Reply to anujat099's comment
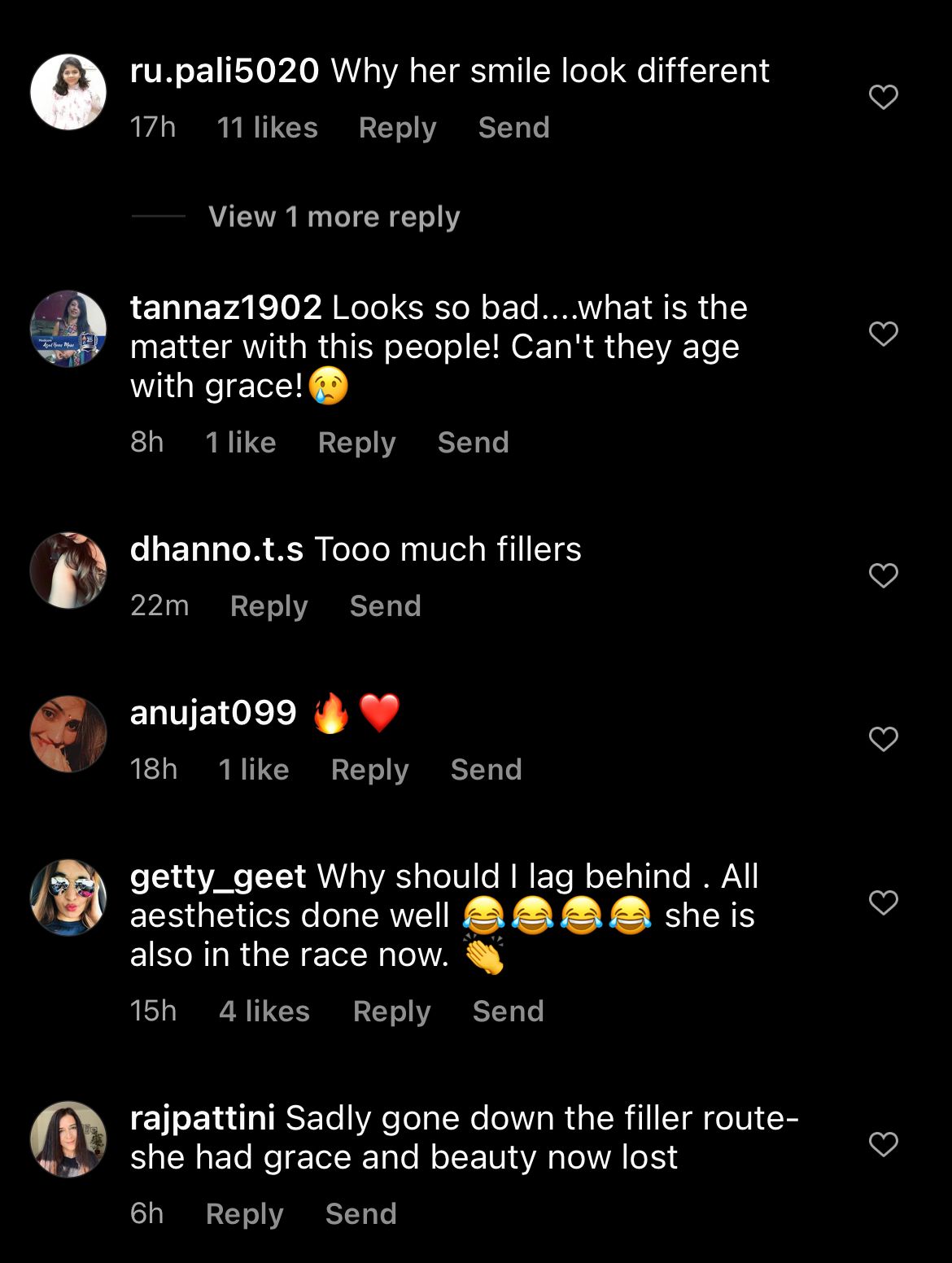Viewport: 952px width, 1263px height. tap(369, 770)
